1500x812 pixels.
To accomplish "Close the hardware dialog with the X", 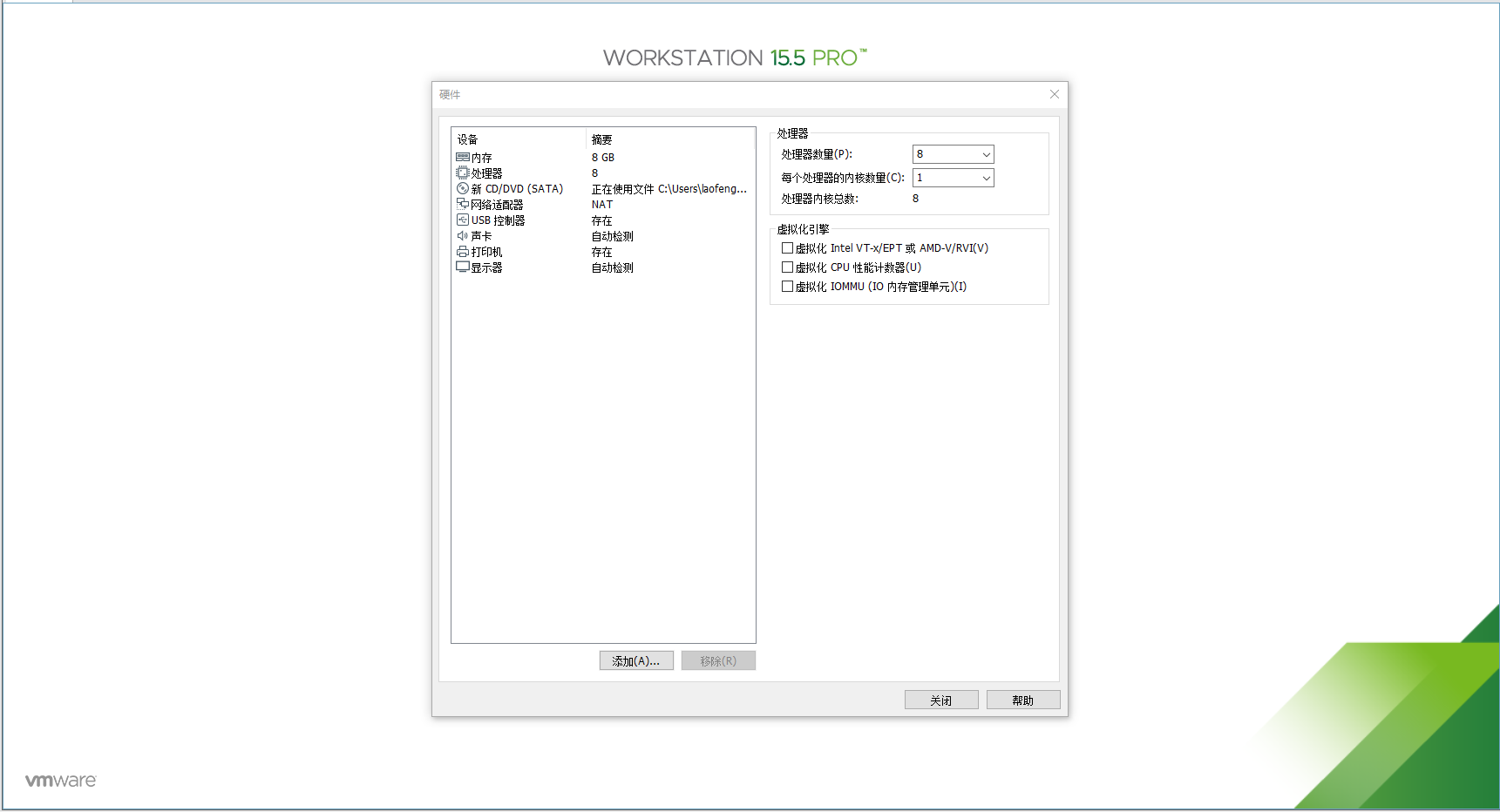I will (x=1055, y=94).
